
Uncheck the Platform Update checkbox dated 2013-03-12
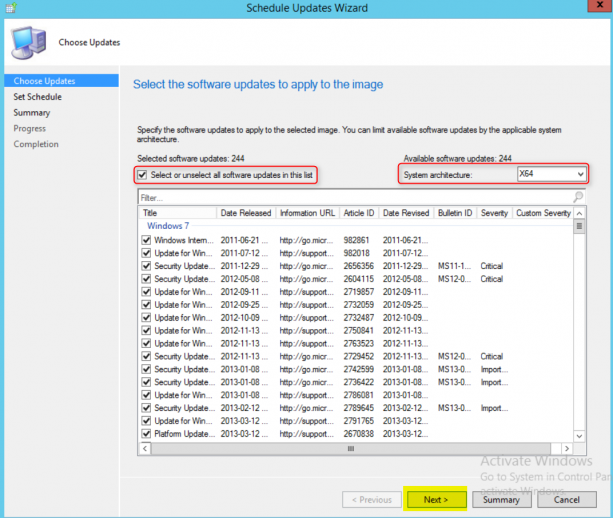coord(147,434)
